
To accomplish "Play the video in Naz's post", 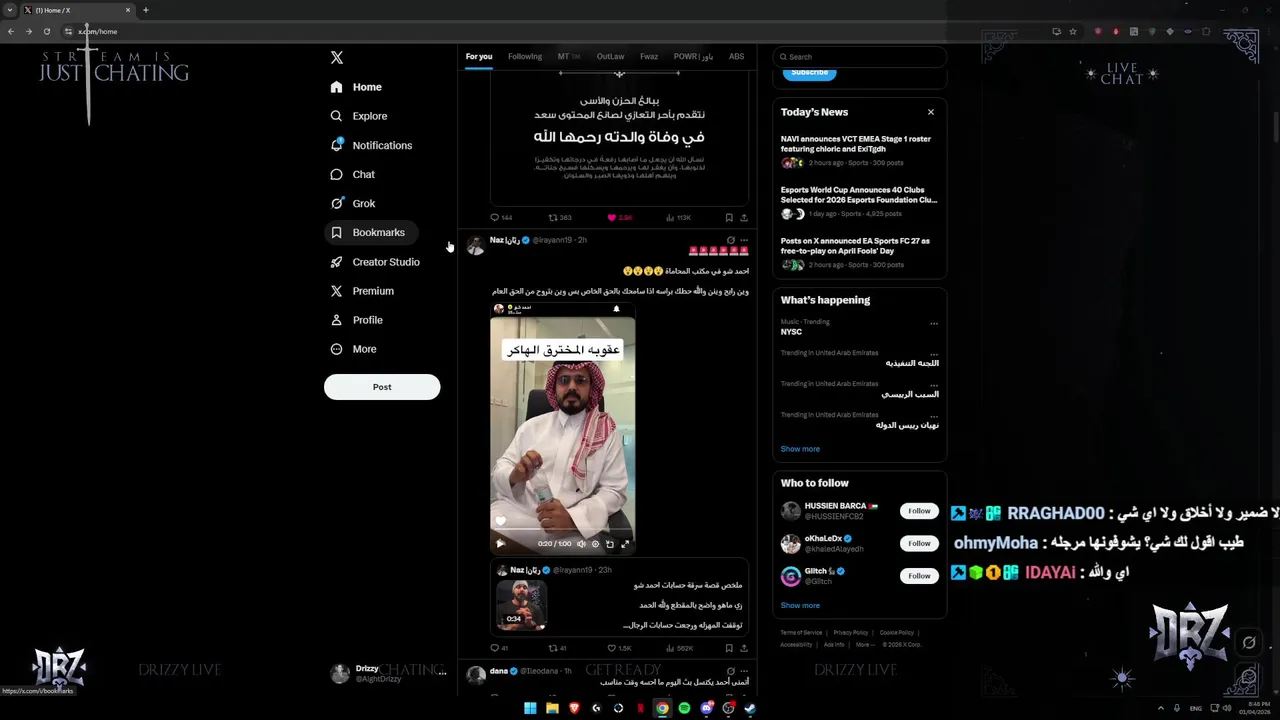I will (x=500, y=544).
